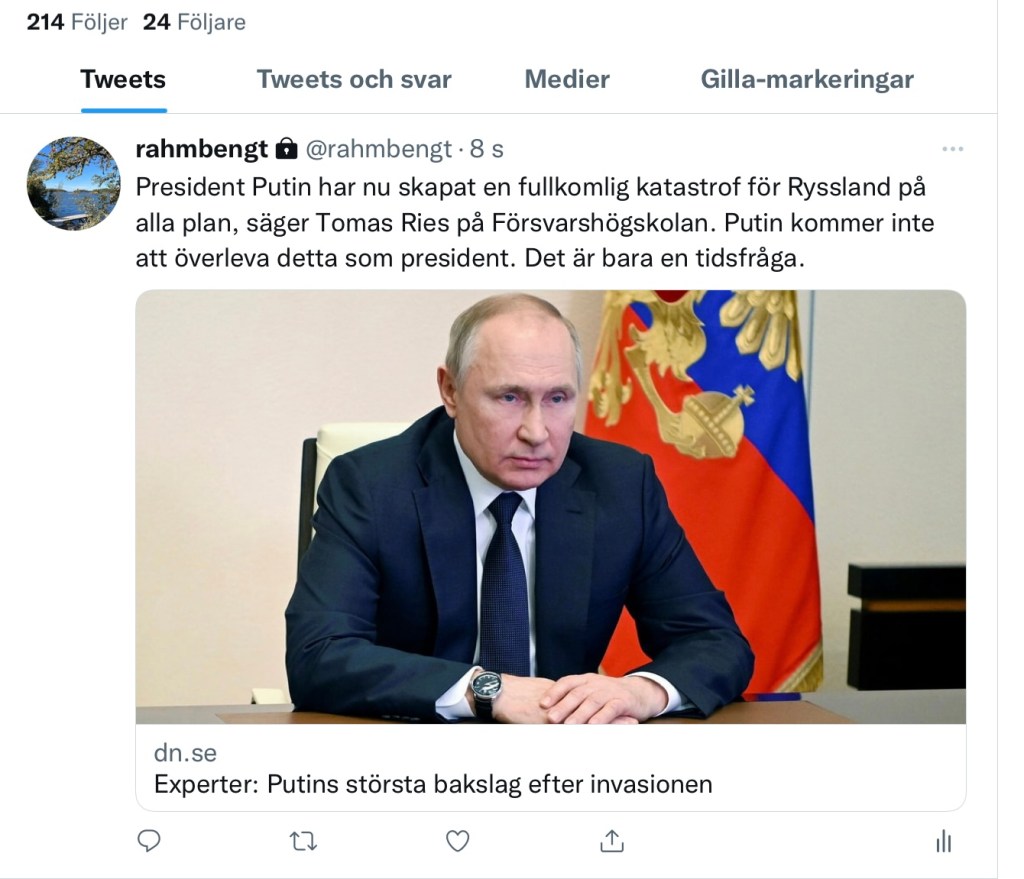Show the 24 Följare list
The image size is (1024, 879).
[x=194, y=22]
